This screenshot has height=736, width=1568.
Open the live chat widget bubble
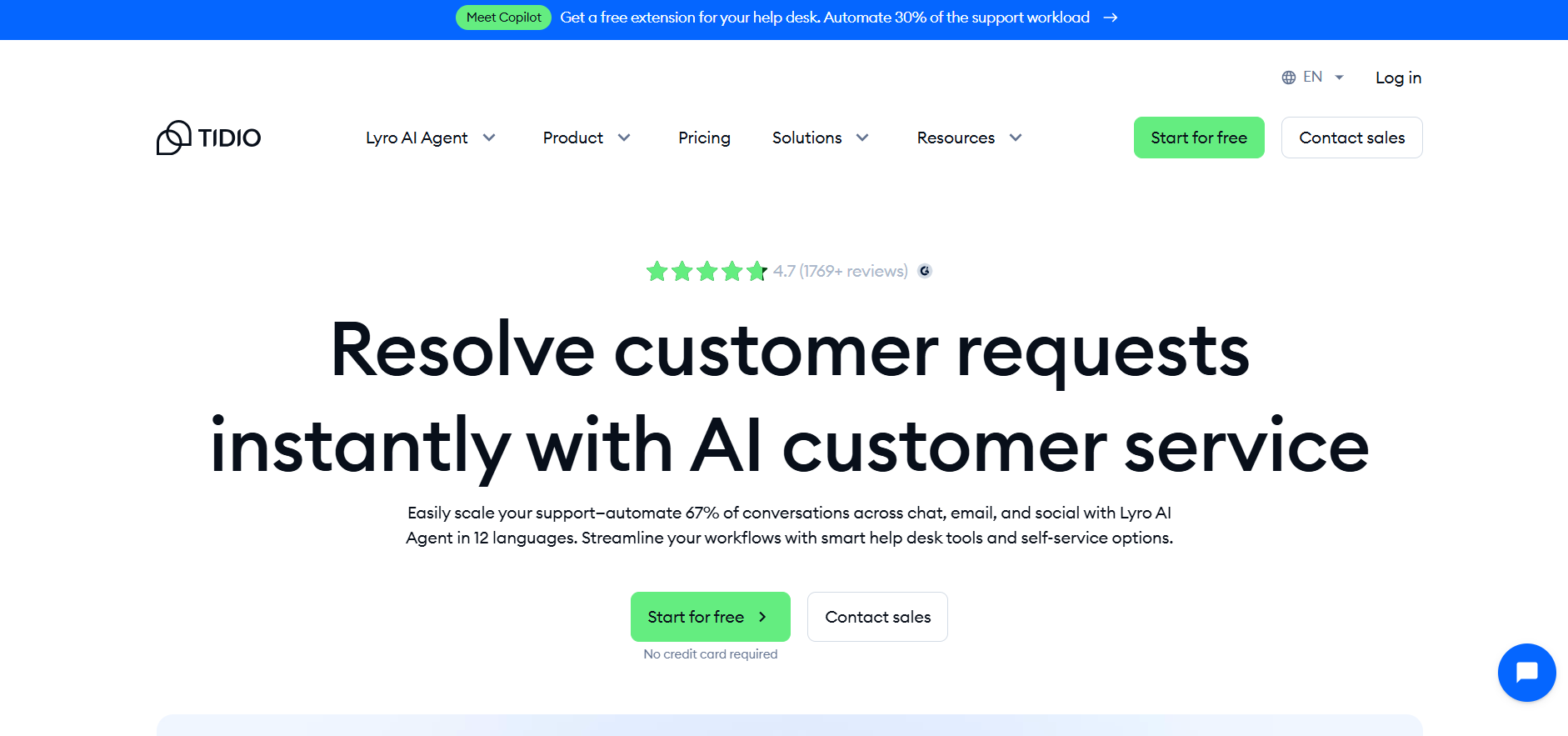(x=1526, y=672)
